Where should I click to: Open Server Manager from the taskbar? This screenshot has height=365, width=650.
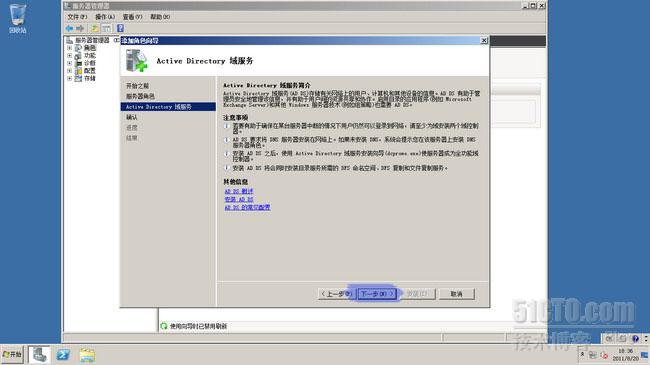tap(39, 355)
